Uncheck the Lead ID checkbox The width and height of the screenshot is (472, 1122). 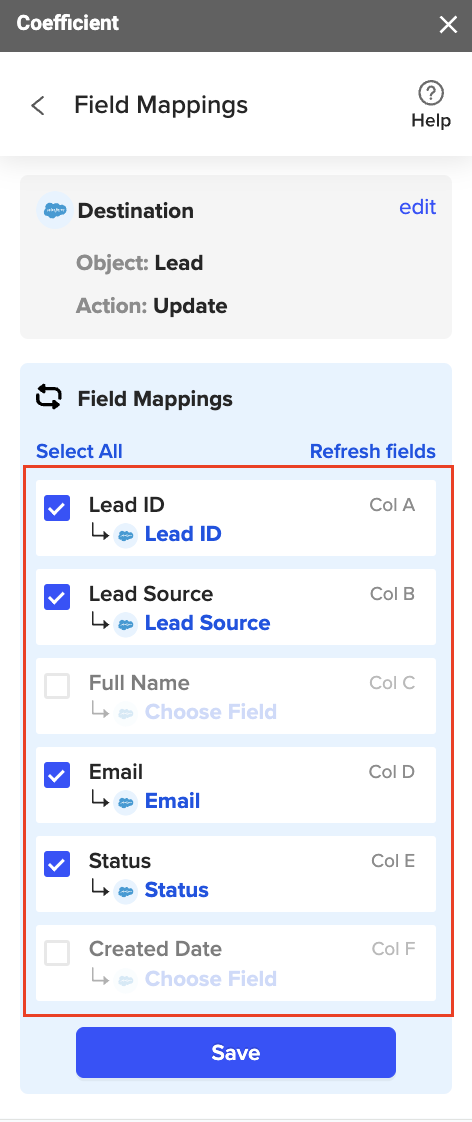coord(57,508)
